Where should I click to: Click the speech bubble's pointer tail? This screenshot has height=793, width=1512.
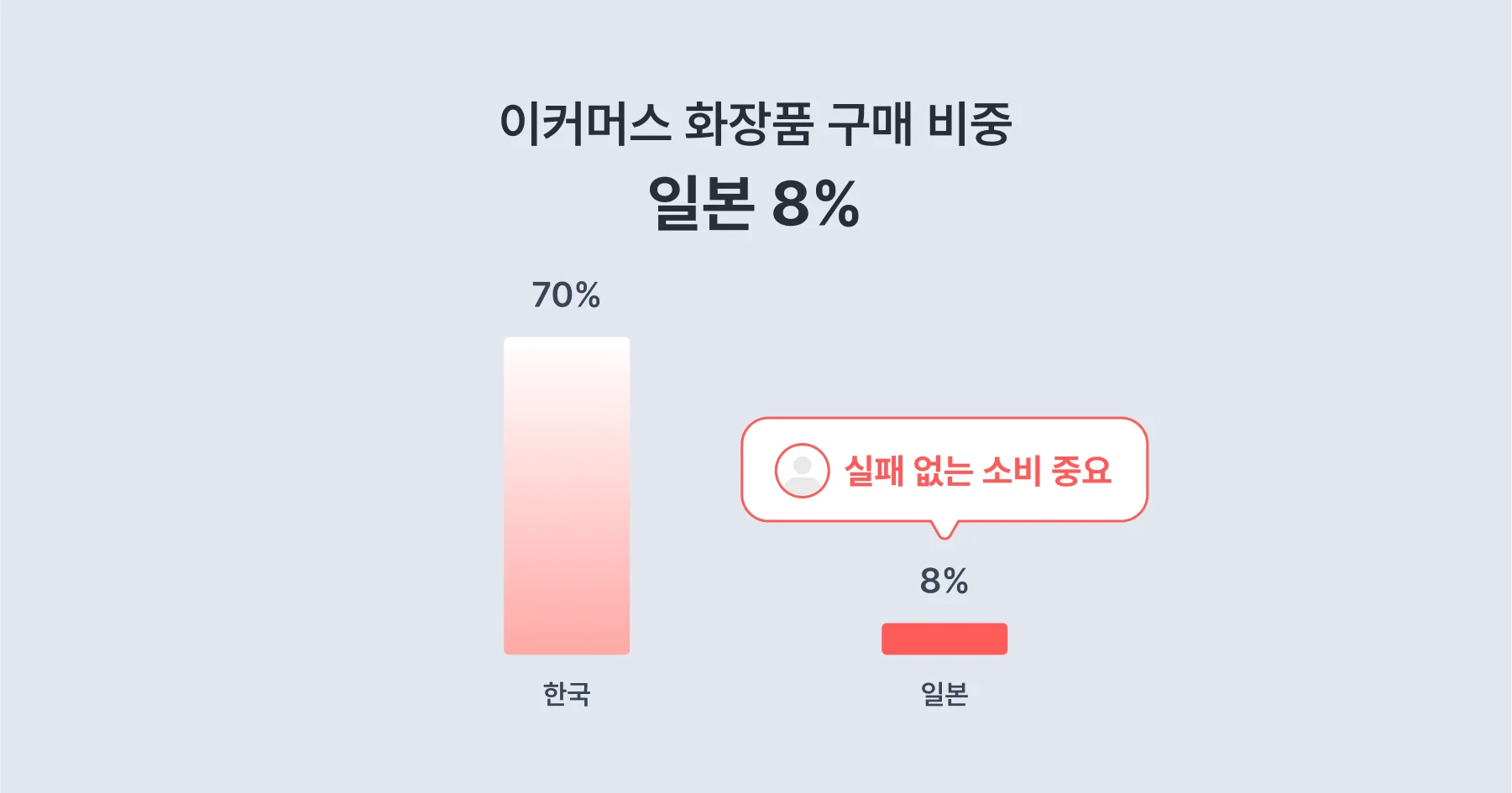pos(944,530)
